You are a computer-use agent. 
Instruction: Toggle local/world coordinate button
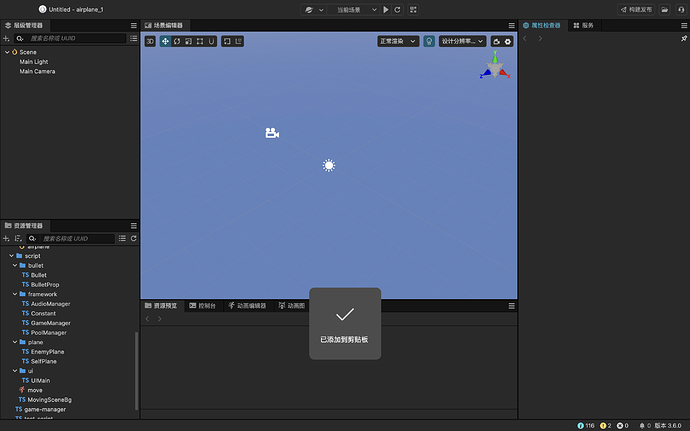point(239,41)
